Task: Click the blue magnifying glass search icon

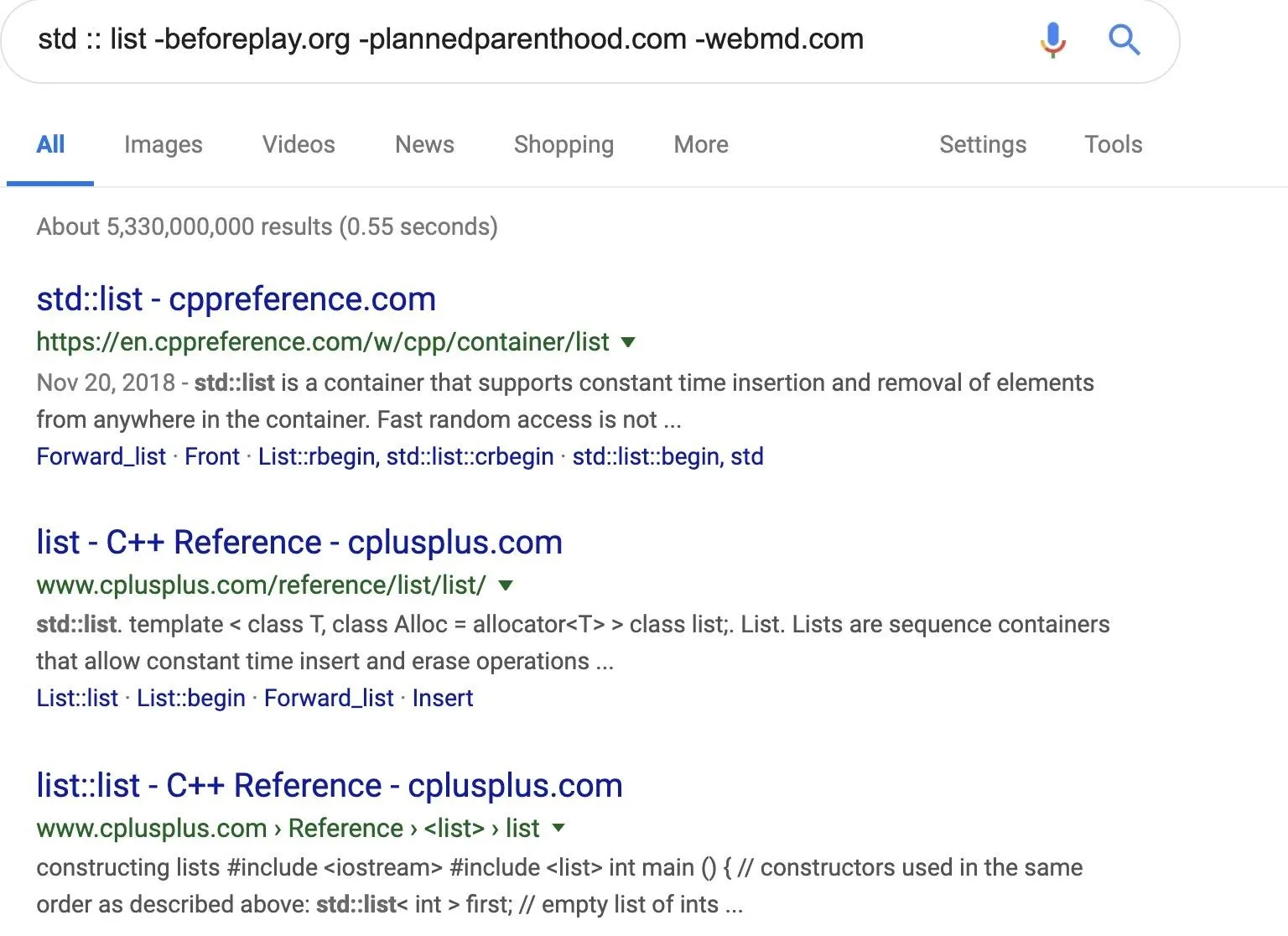Action: click(1124, 39)
